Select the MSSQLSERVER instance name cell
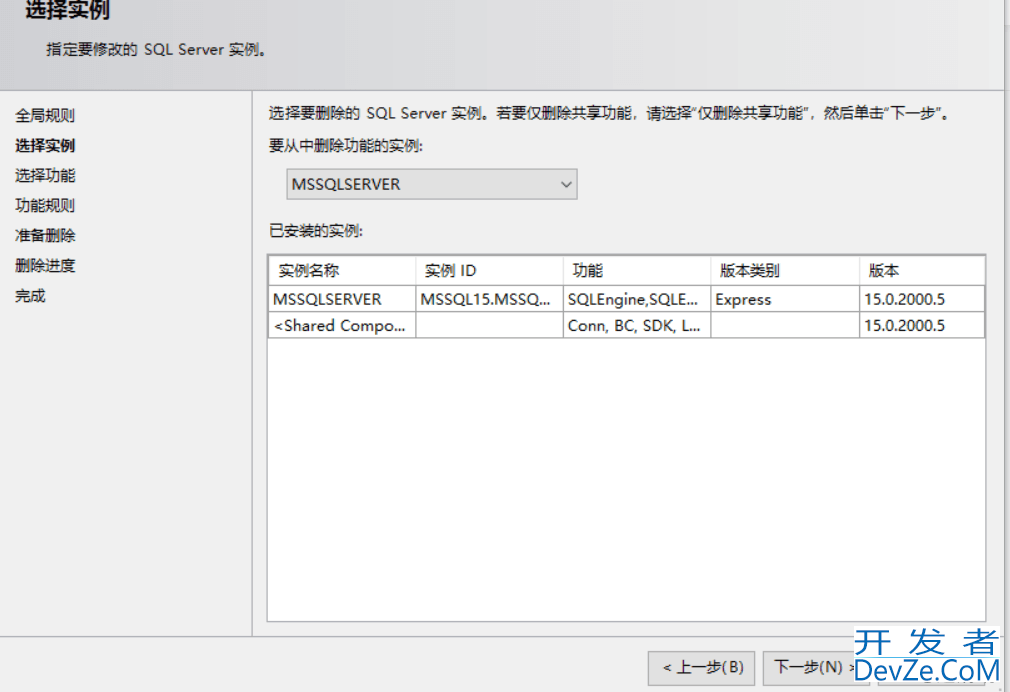1010x692 pixels. (x=342, y=299)
